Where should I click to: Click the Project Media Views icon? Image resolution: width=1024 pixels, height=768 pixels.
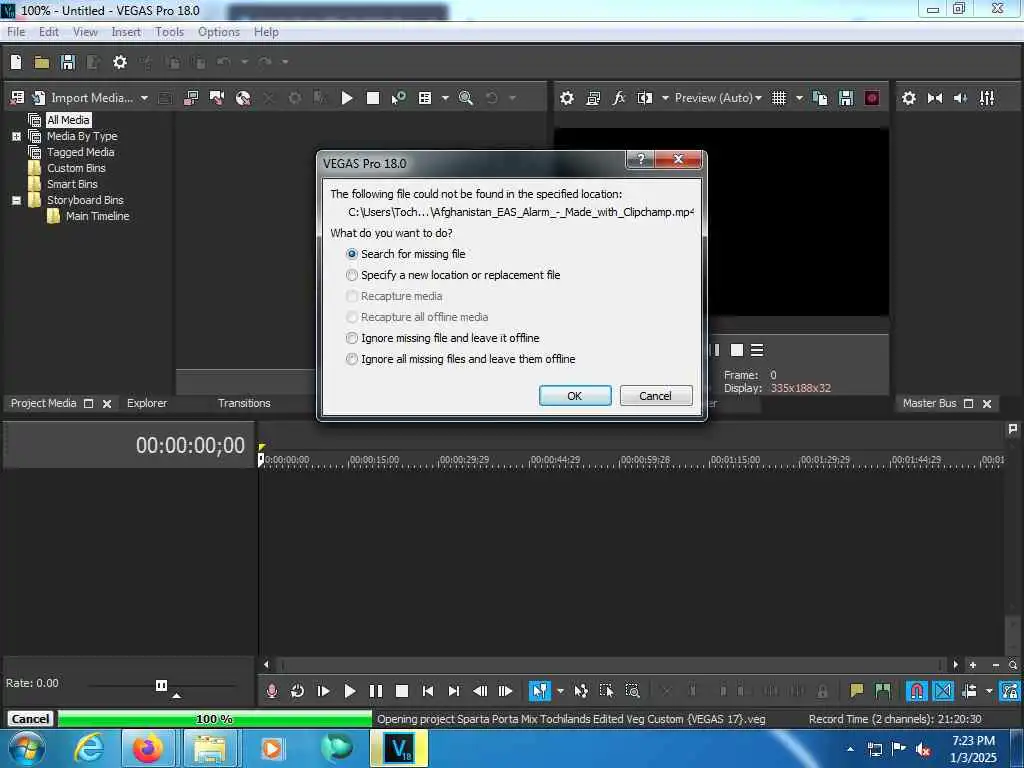coord(425,98)
